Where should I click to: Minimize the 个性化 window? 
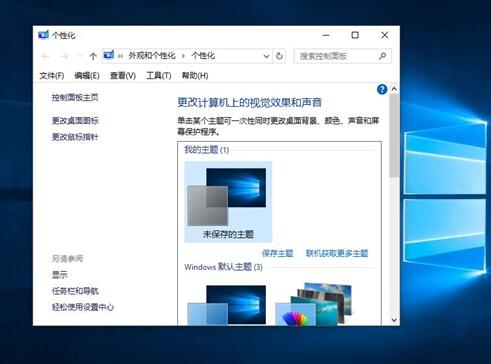coord(326,35)
